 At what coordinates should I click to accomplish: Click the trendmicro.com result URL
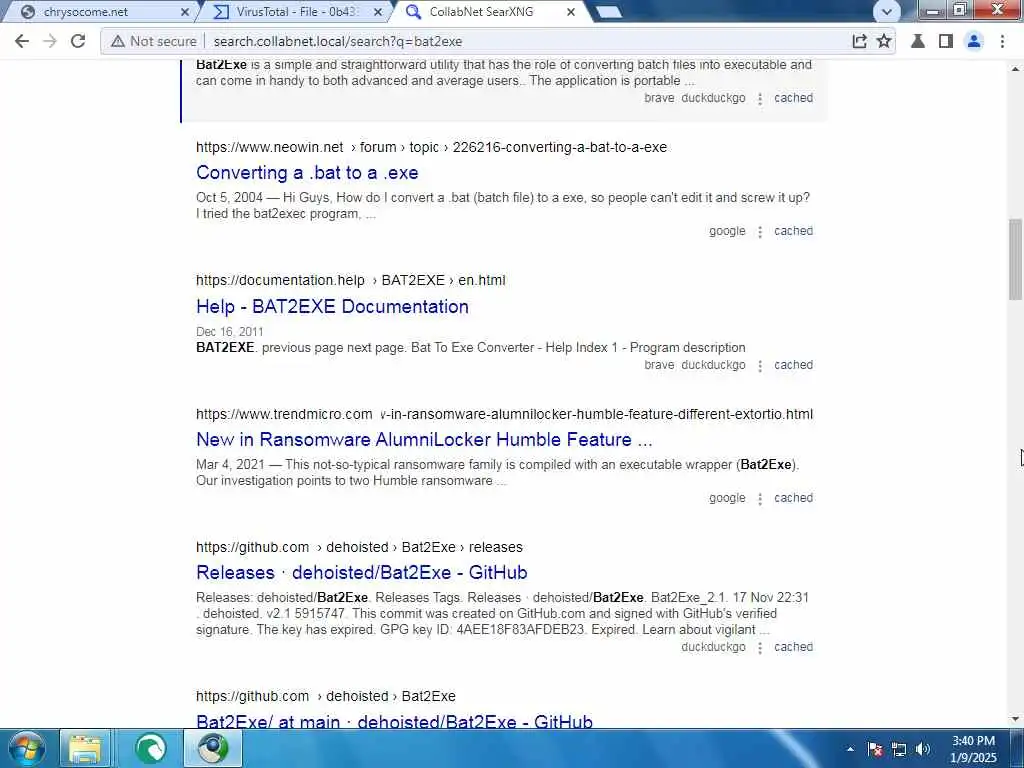click(504, 415)
